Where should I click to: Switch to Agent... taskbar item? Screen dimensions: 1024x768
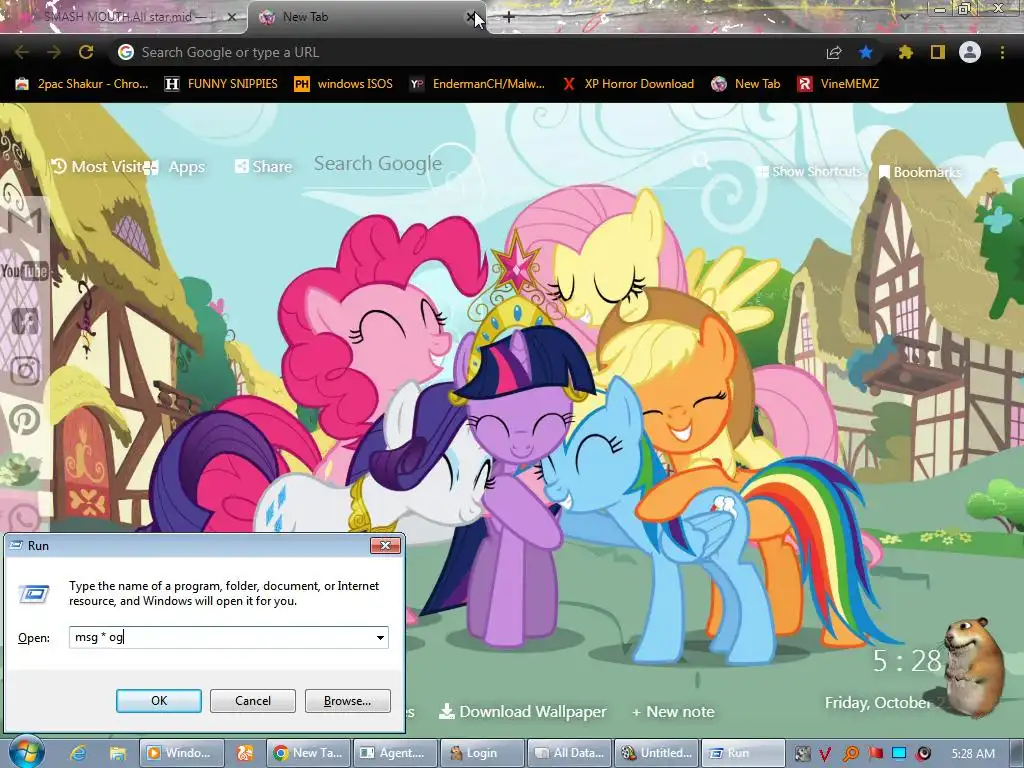pyautogui.click(x=395, y=753)
